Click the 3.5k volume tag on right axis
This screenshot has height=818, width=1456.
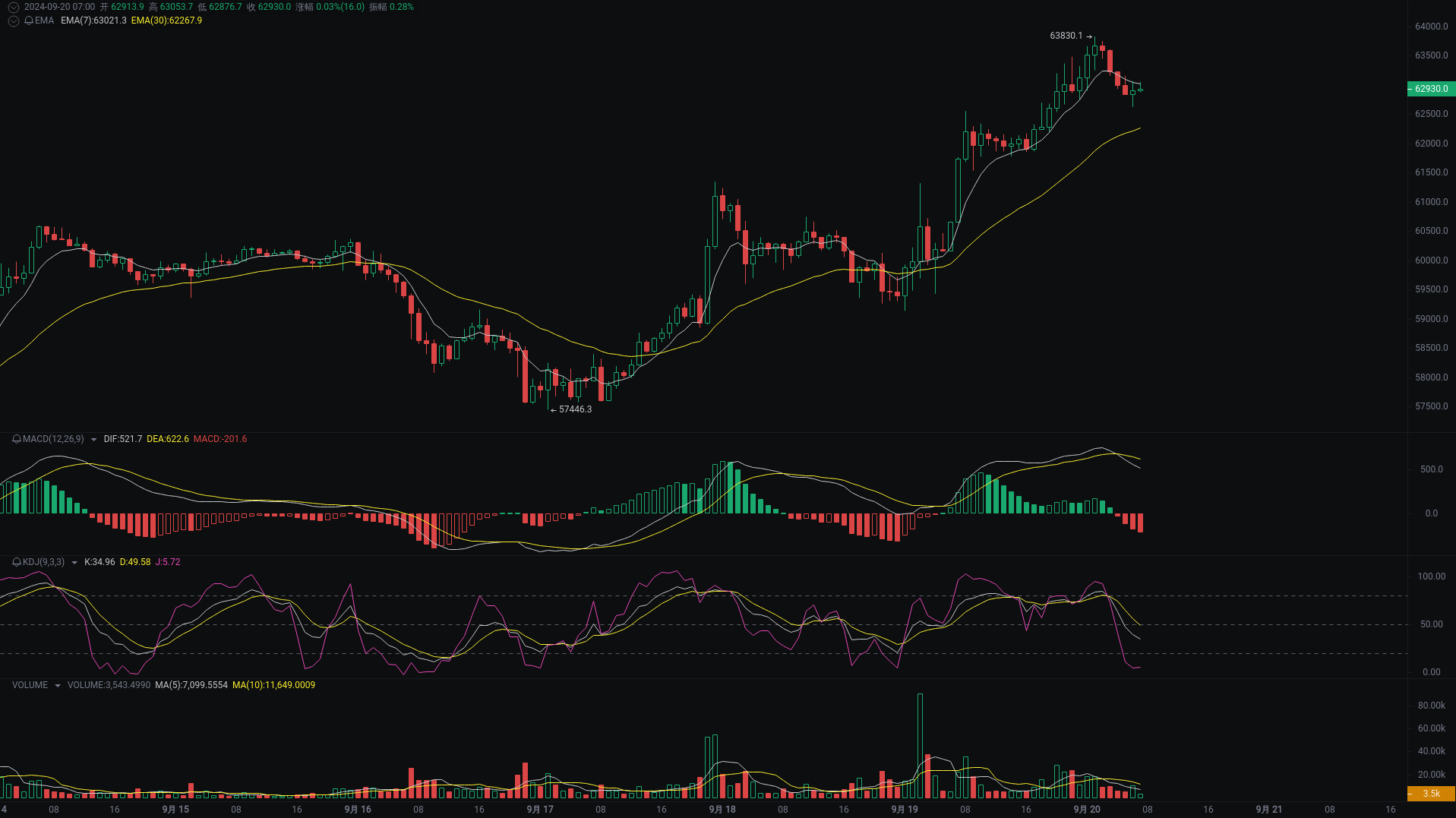1431,794
